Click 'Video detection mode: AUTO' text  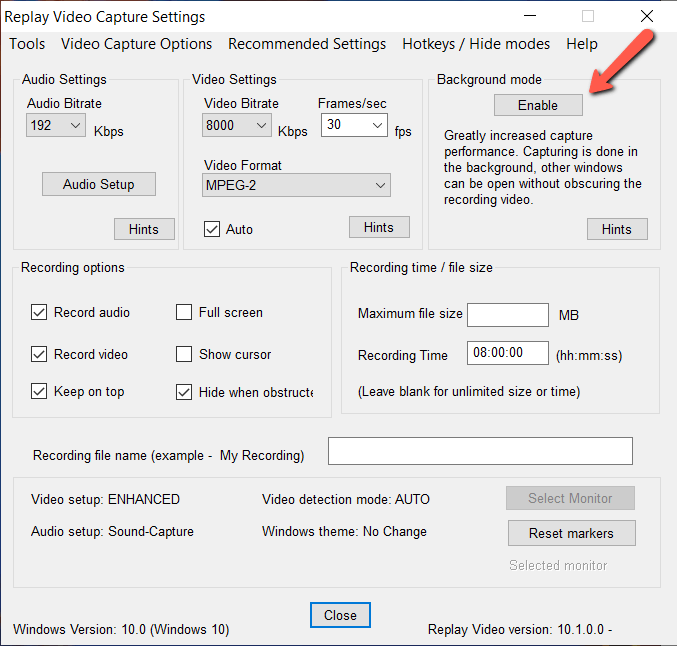[x=346, y=499]
